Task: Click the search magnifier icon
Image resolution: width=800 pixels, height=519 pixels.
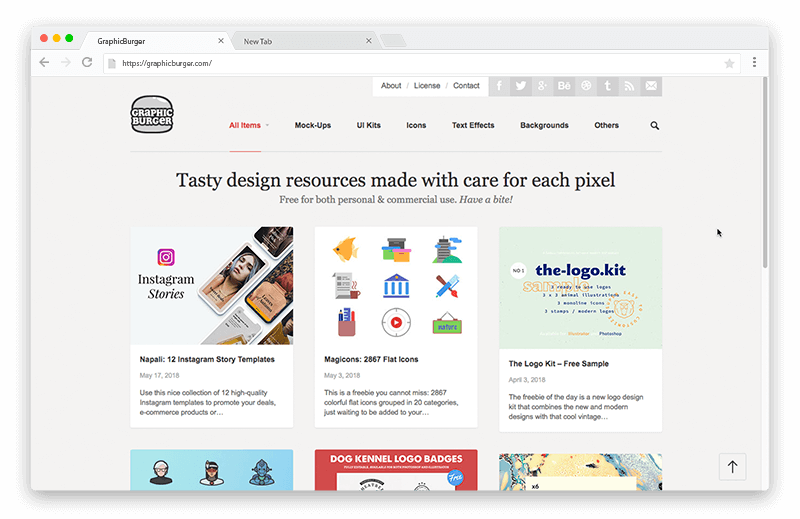Action: pyautogui.click(x=655, y=126)
